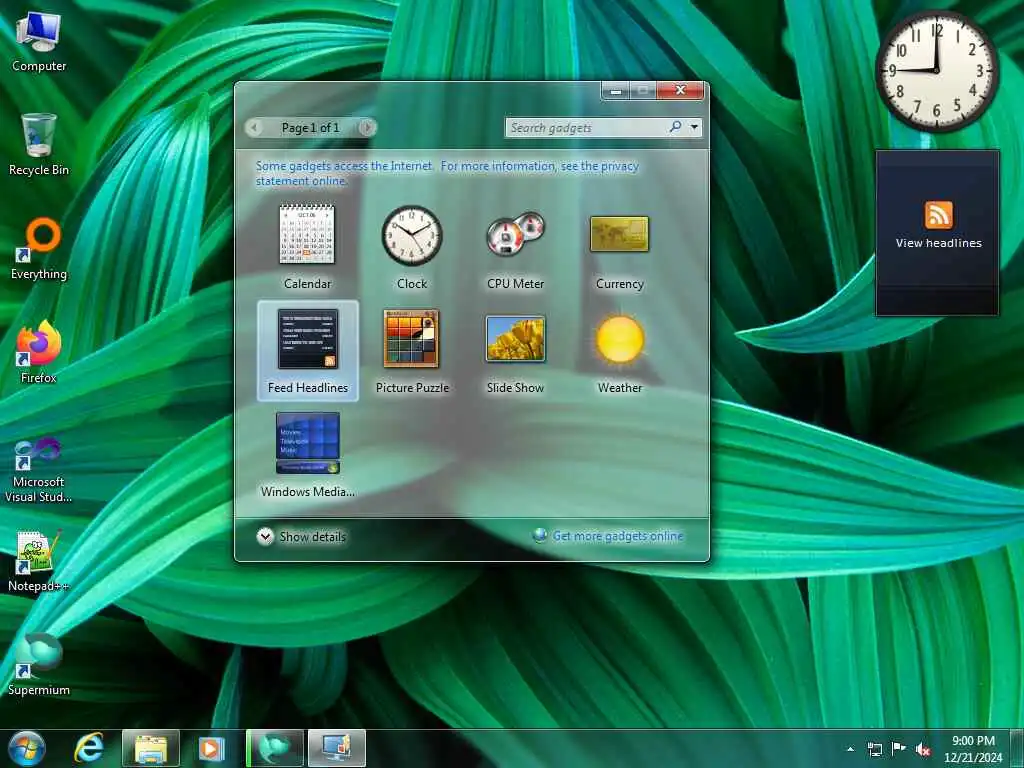Viewport: 1024px width, 768px height.
Task: Select the Weather gadget sun icon
Action: [620, 339]
